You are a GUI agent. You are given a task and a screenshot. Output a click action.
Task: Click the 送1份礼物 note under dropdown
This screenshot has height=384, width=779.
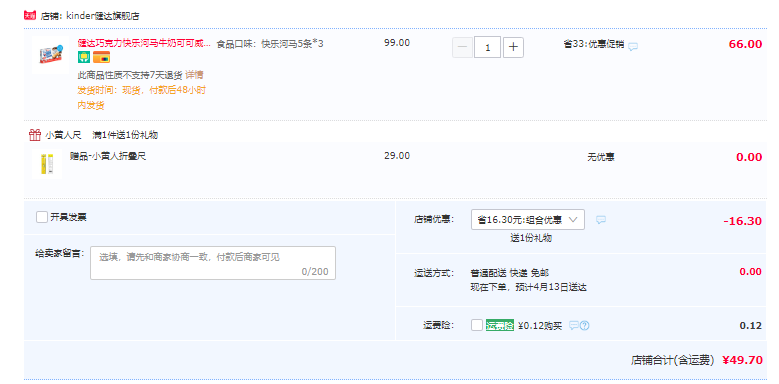click(531, 238)
